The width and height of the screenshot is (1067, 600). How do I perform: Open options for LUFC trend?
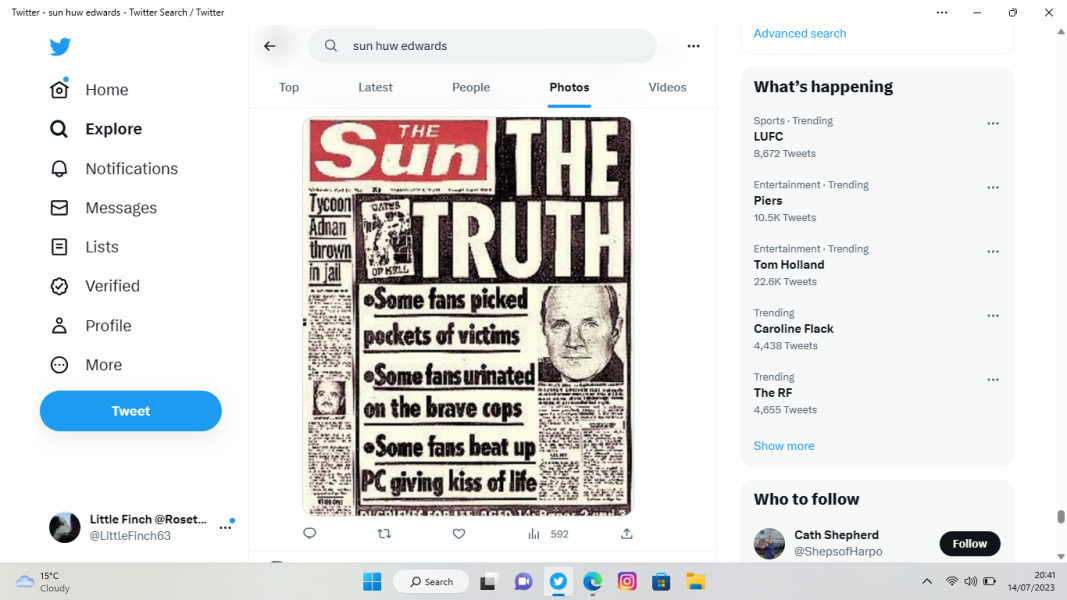tap(993, 123)
